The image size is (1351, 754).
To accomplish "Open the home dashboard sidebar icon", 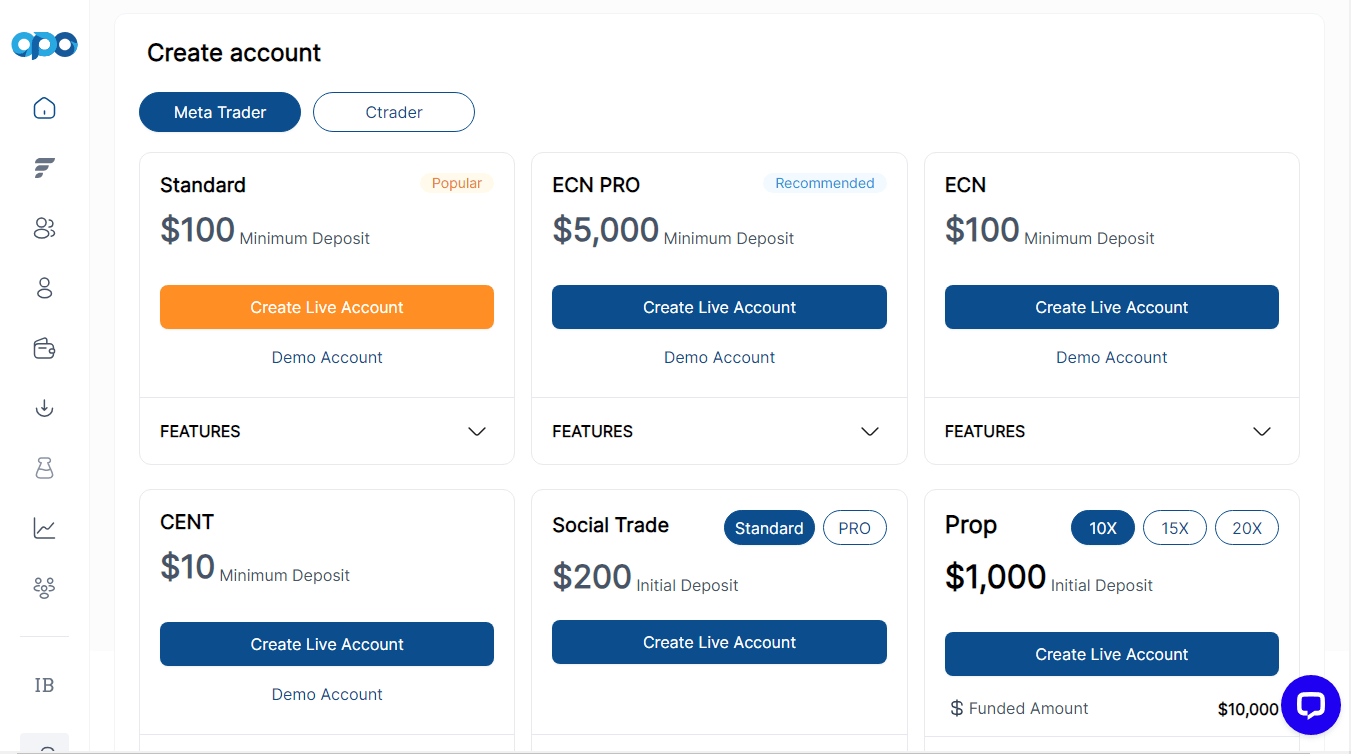I will [44, 108].
